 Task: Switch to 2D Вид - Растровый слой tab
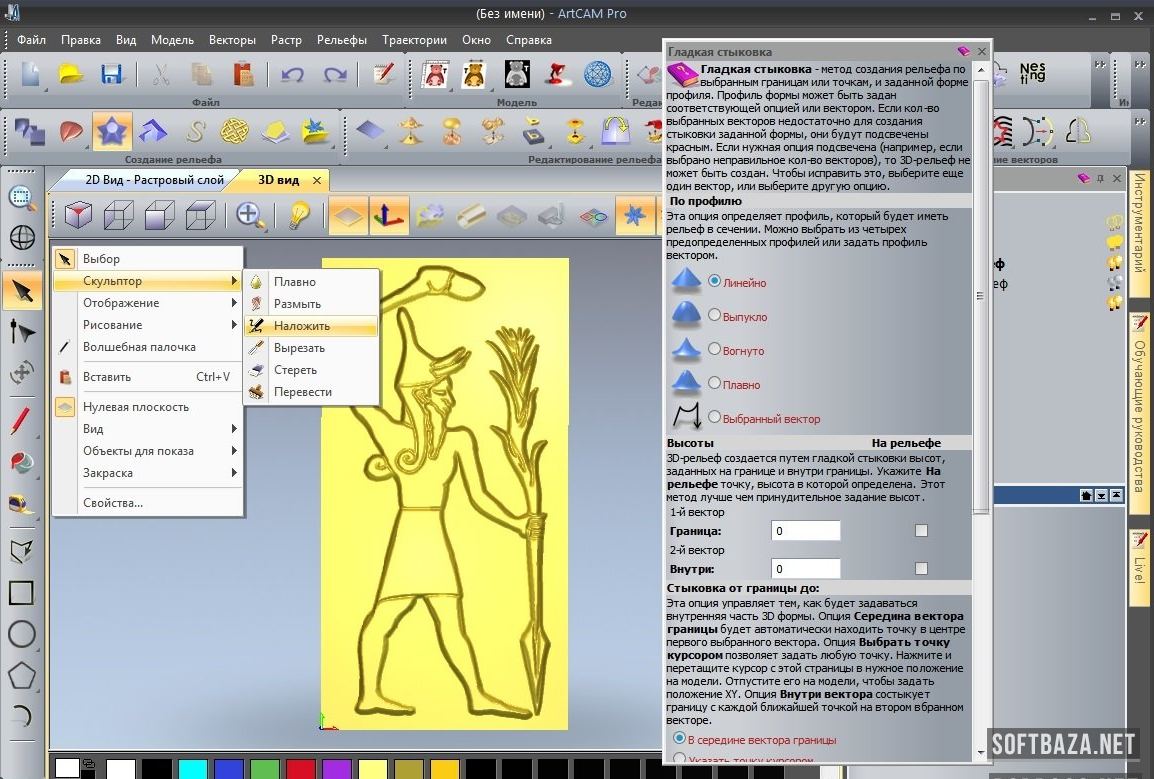[x=153, y=180]
